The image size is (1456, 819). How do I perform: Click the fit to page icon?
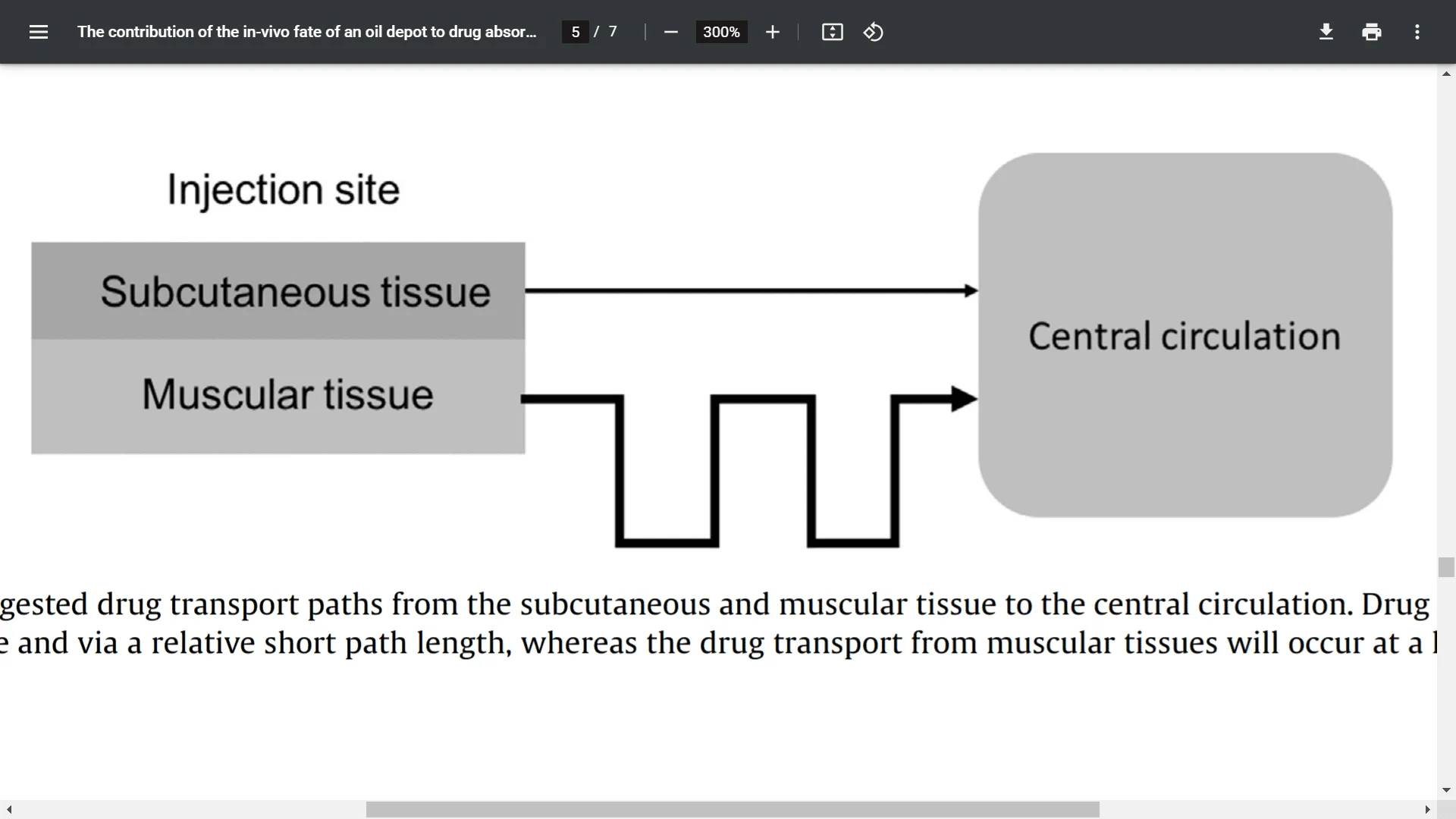(832, 32)
